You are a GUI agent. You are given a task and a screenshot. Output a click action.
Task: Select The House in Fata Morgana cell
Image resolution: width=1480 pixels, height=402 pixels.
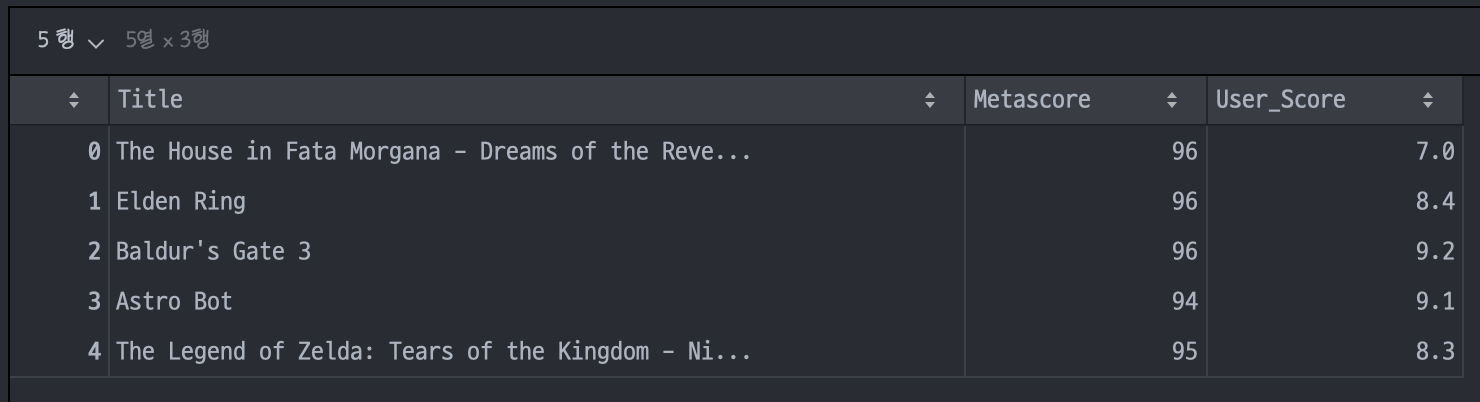[536, 151]
